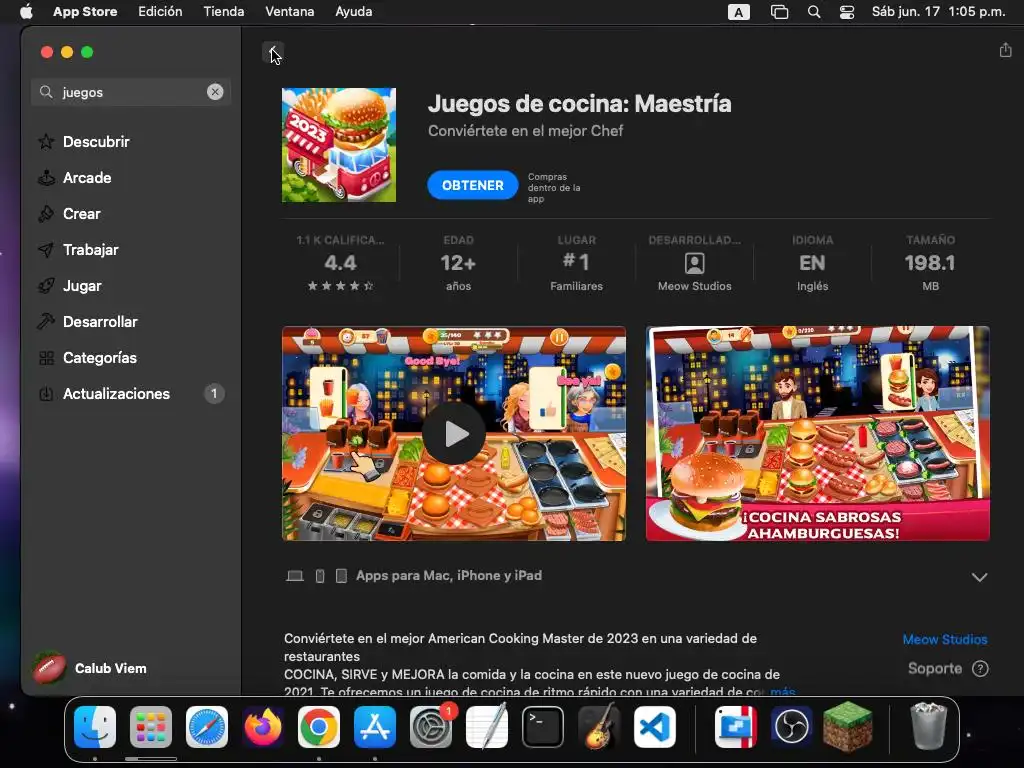Click the Soporte help link
This screenshot has height=768, width=1024.
[x=935, y=669]
